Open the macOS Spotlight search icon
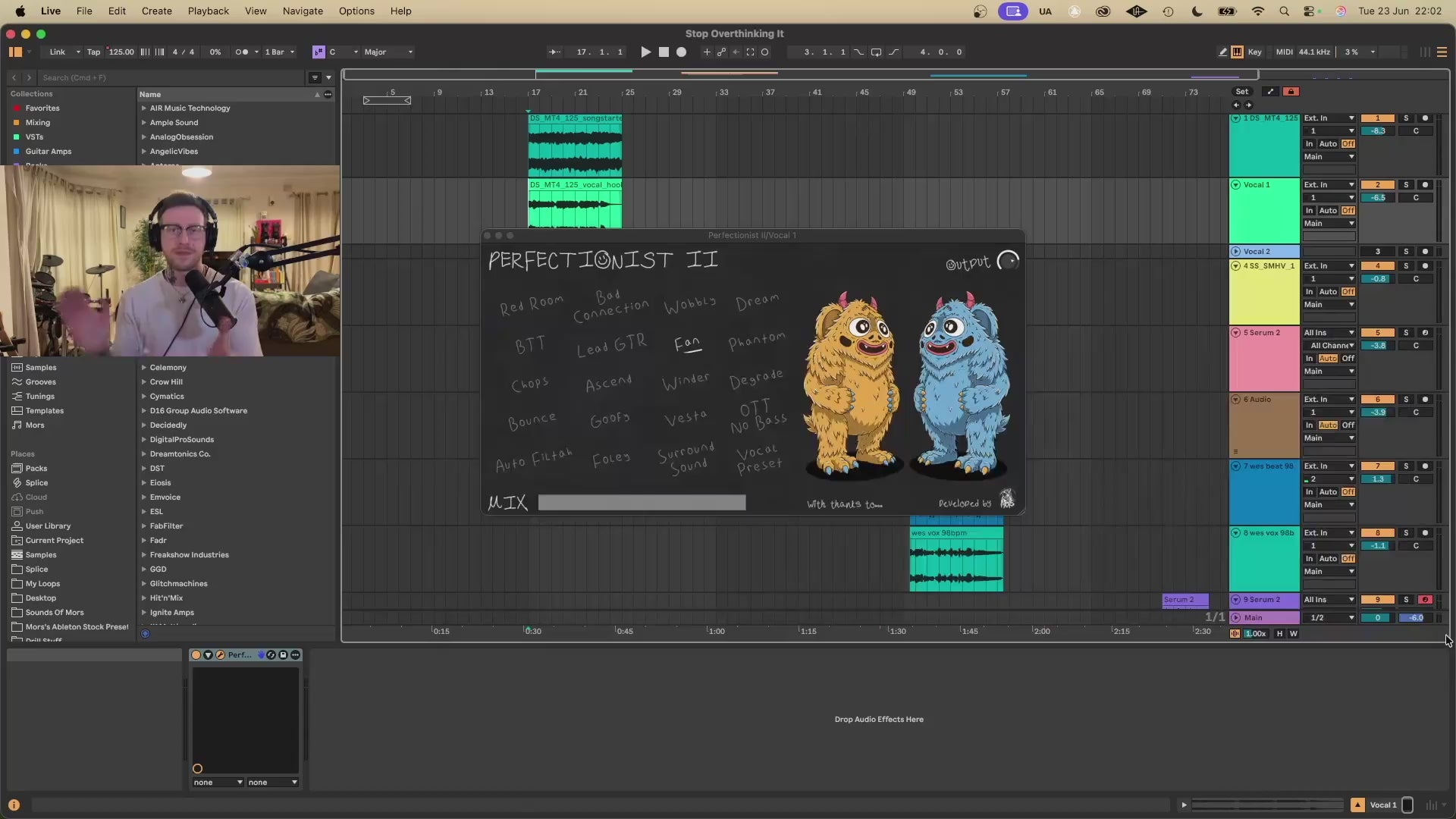 click(1284, 11)
